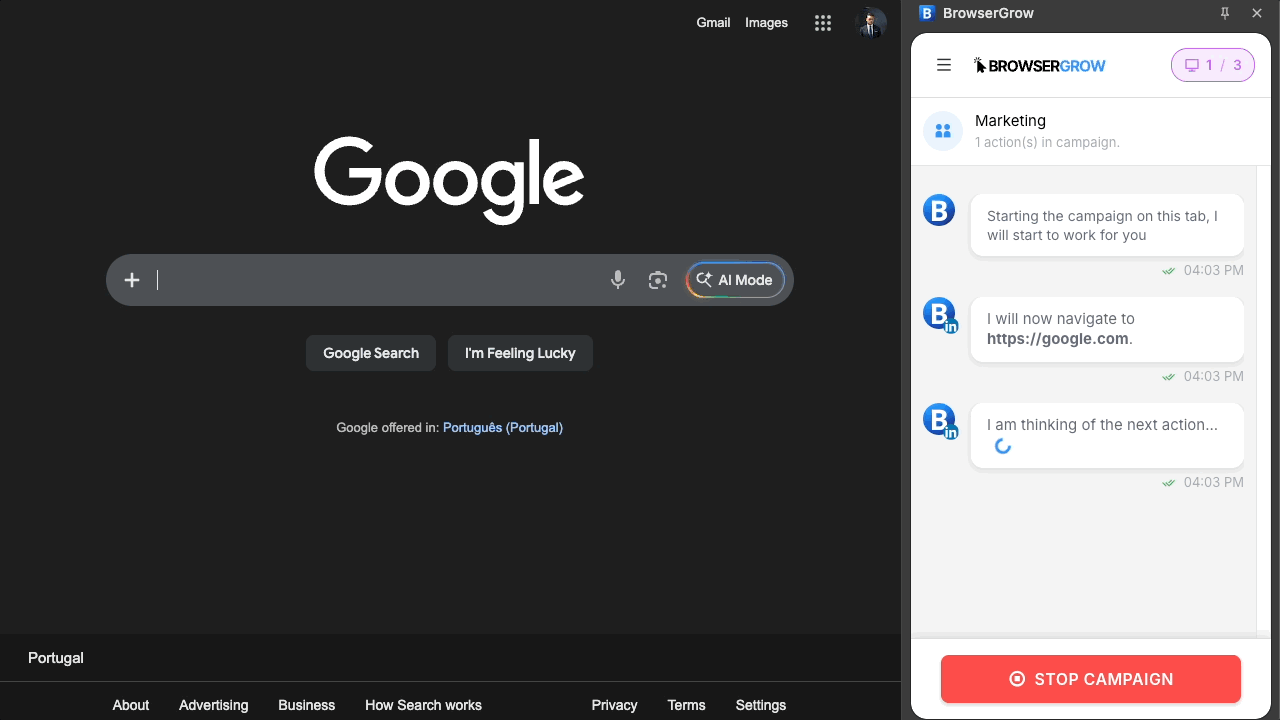Open the Google apps launcher
The image size is (1280, 720).
822,22
